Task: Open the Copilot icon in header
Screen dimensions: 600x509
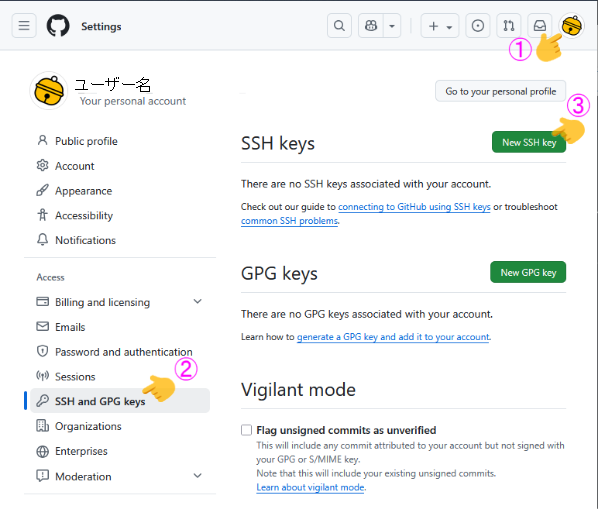Action: 371,26
